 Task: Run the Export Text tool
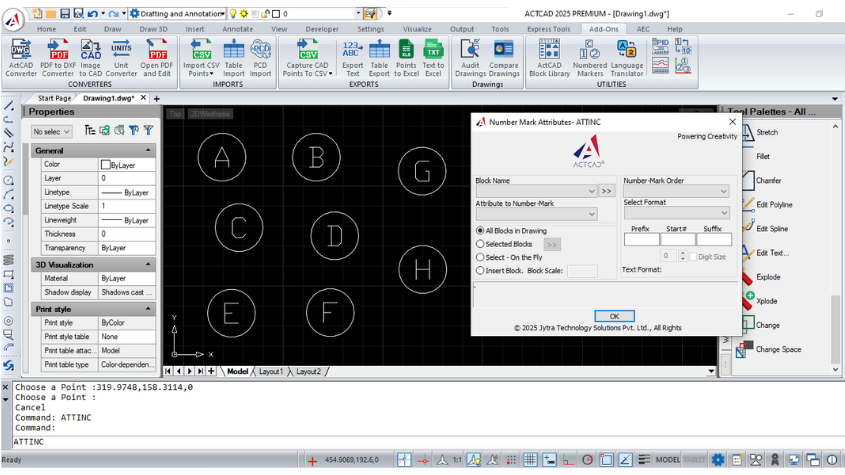pyautogui.click(x=352, y=58)
